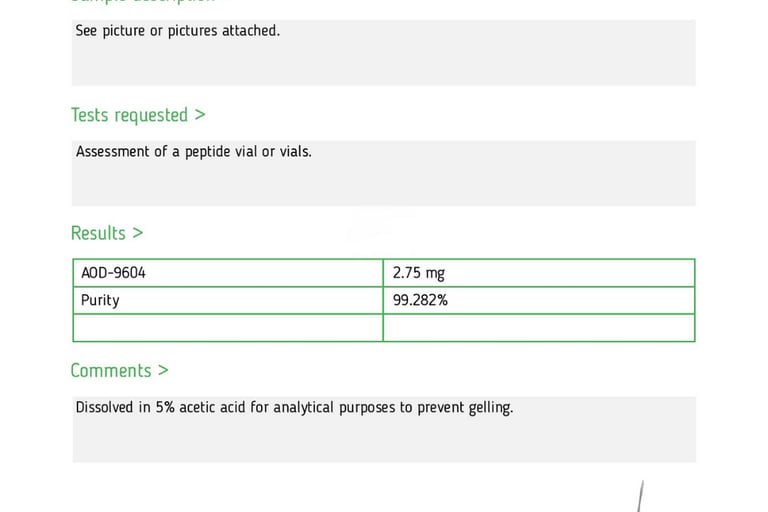Select the AOD-9604 table cell
Viewport: 768px width, 512px height.
pyautogui.click(x=227, y=273)
